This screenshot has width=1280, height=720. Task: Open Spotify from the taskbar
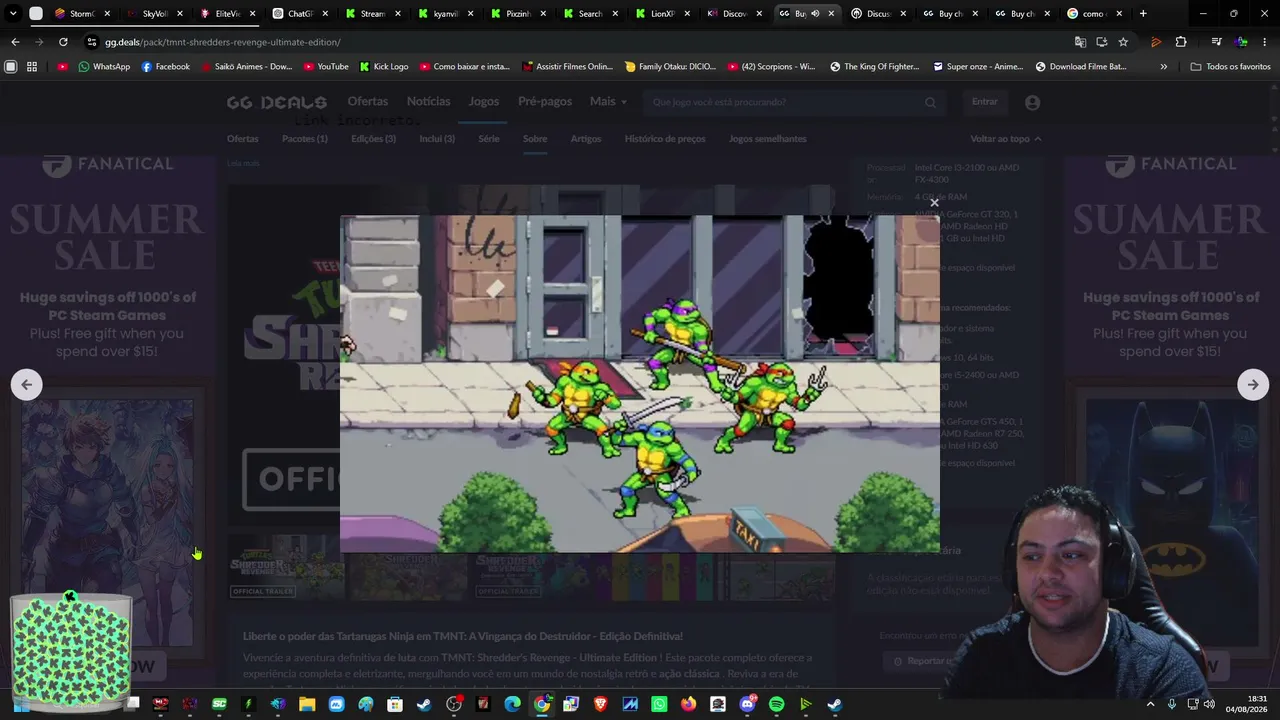pos(777,704)
